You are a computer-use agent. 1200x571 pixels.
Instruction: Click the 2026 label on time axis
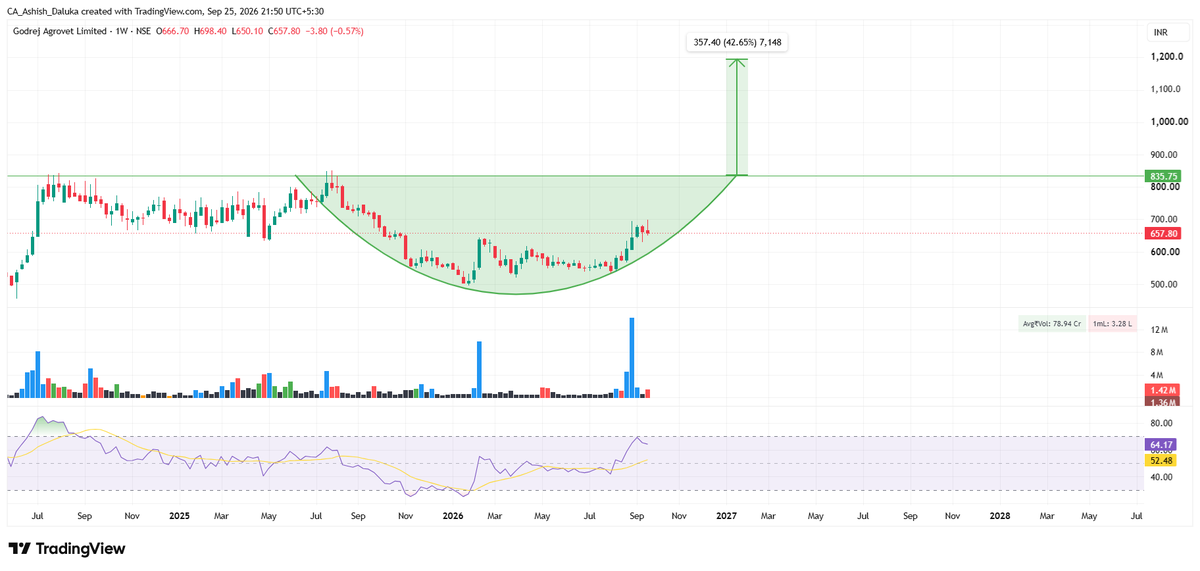(x=453, y=516)
